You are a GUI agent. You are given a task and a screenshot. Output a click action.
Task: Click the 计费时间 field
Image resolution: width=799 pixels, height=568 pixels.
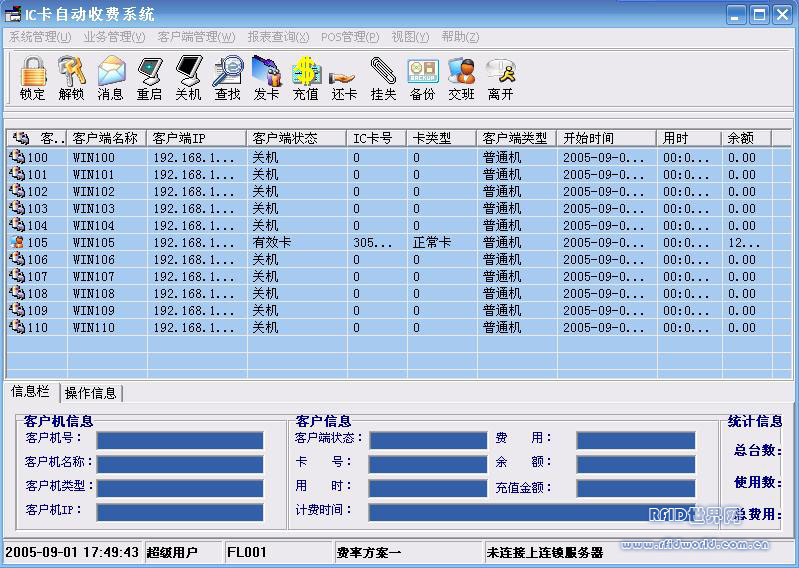532,512
